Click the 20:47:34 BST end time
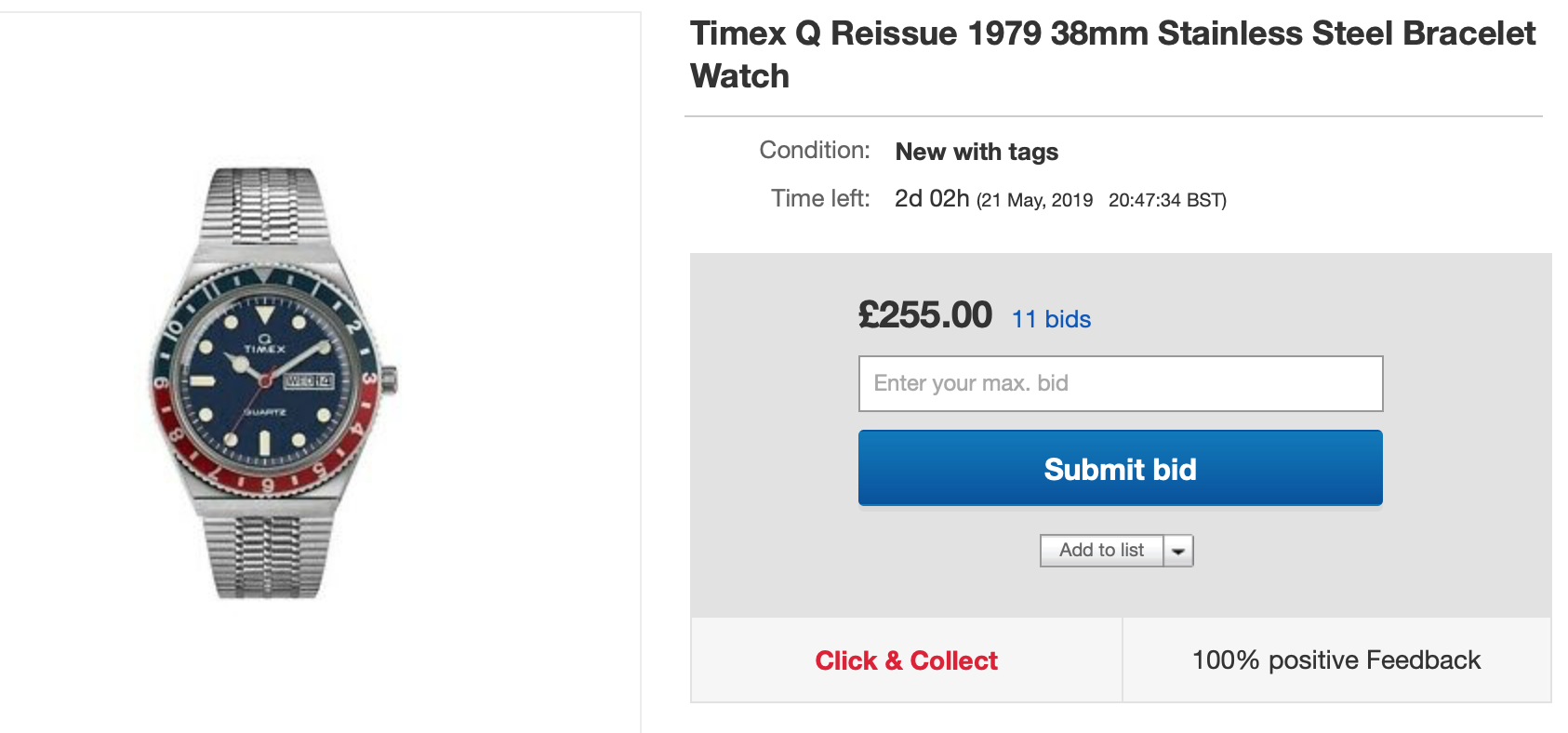 (x=1166, y=200)
